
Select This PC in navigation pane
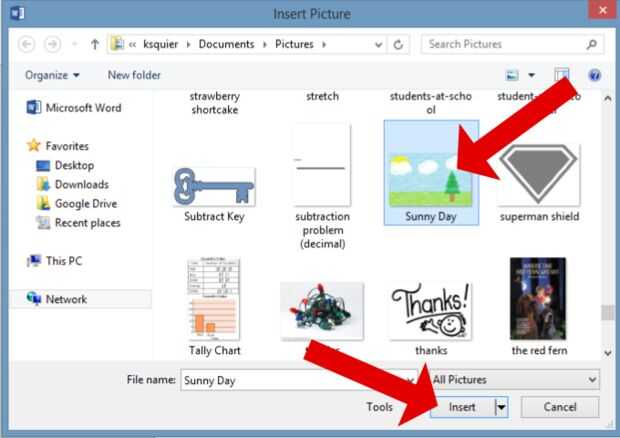(55, 261)
